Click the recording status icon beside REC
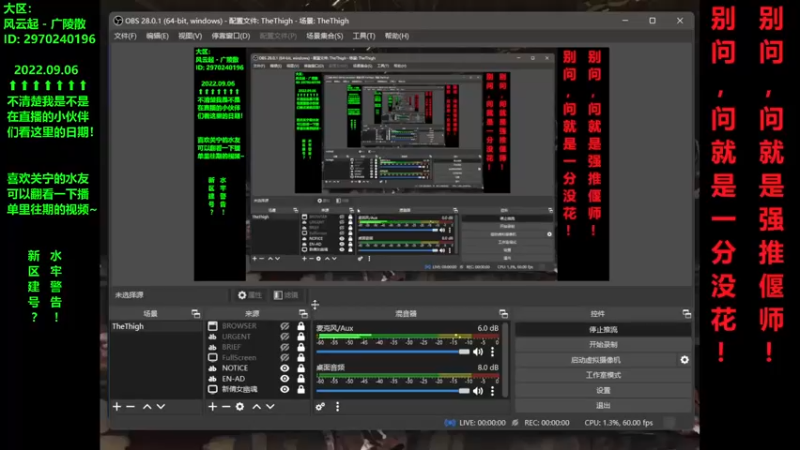Viewport: 800px width, 450px height. pos(515,422)
